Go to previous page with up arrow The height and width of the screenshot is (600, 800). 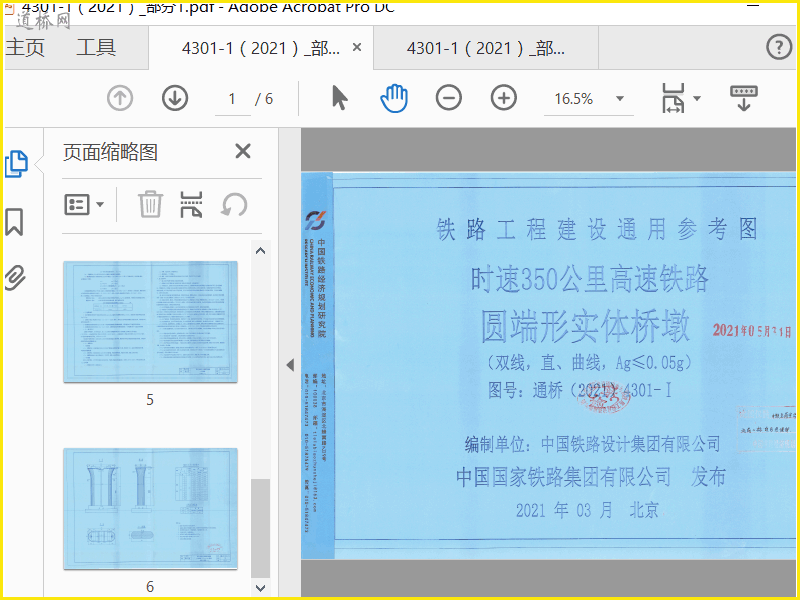120,98
